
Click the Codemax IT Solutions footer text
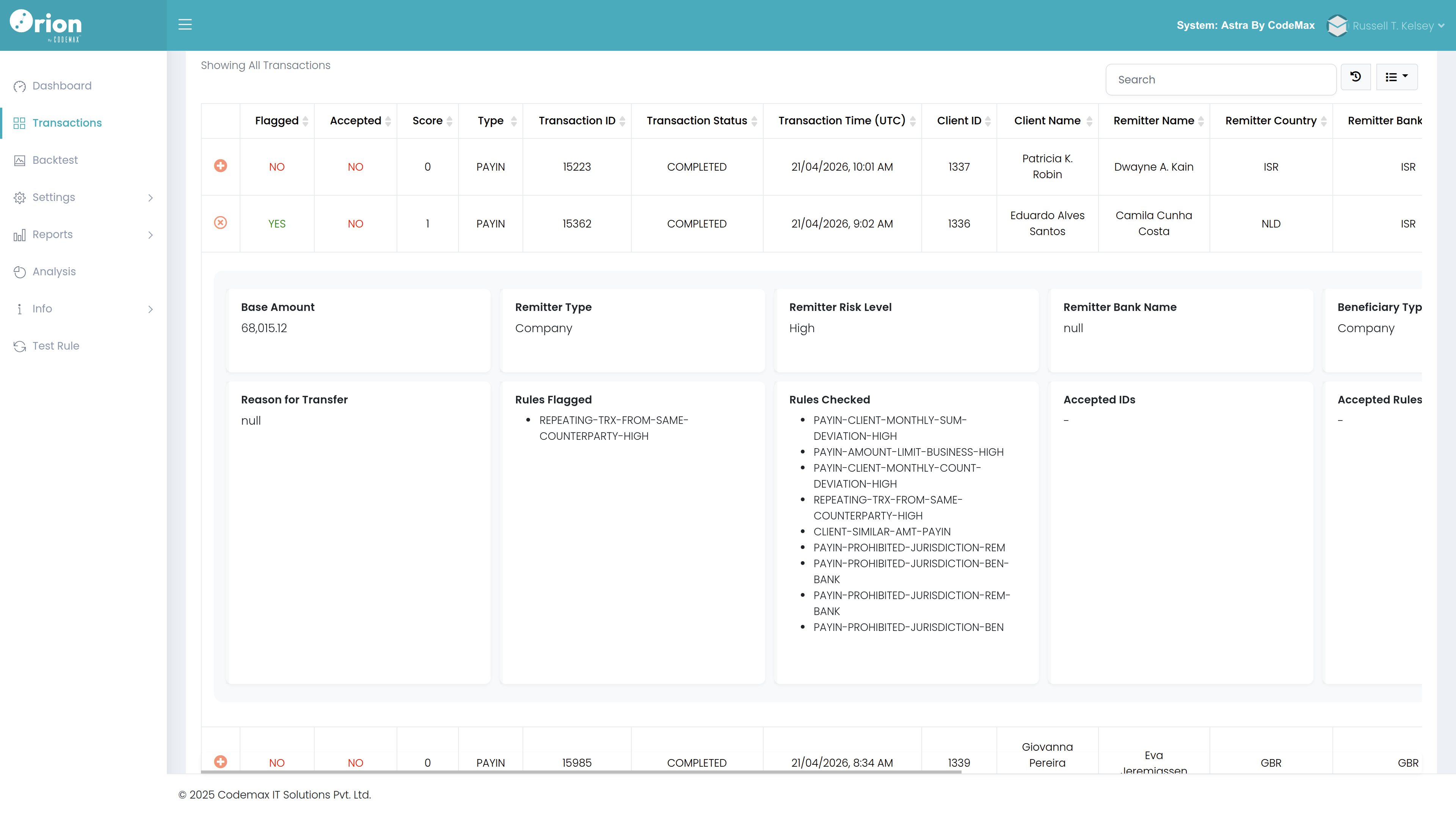click(275, 795)
